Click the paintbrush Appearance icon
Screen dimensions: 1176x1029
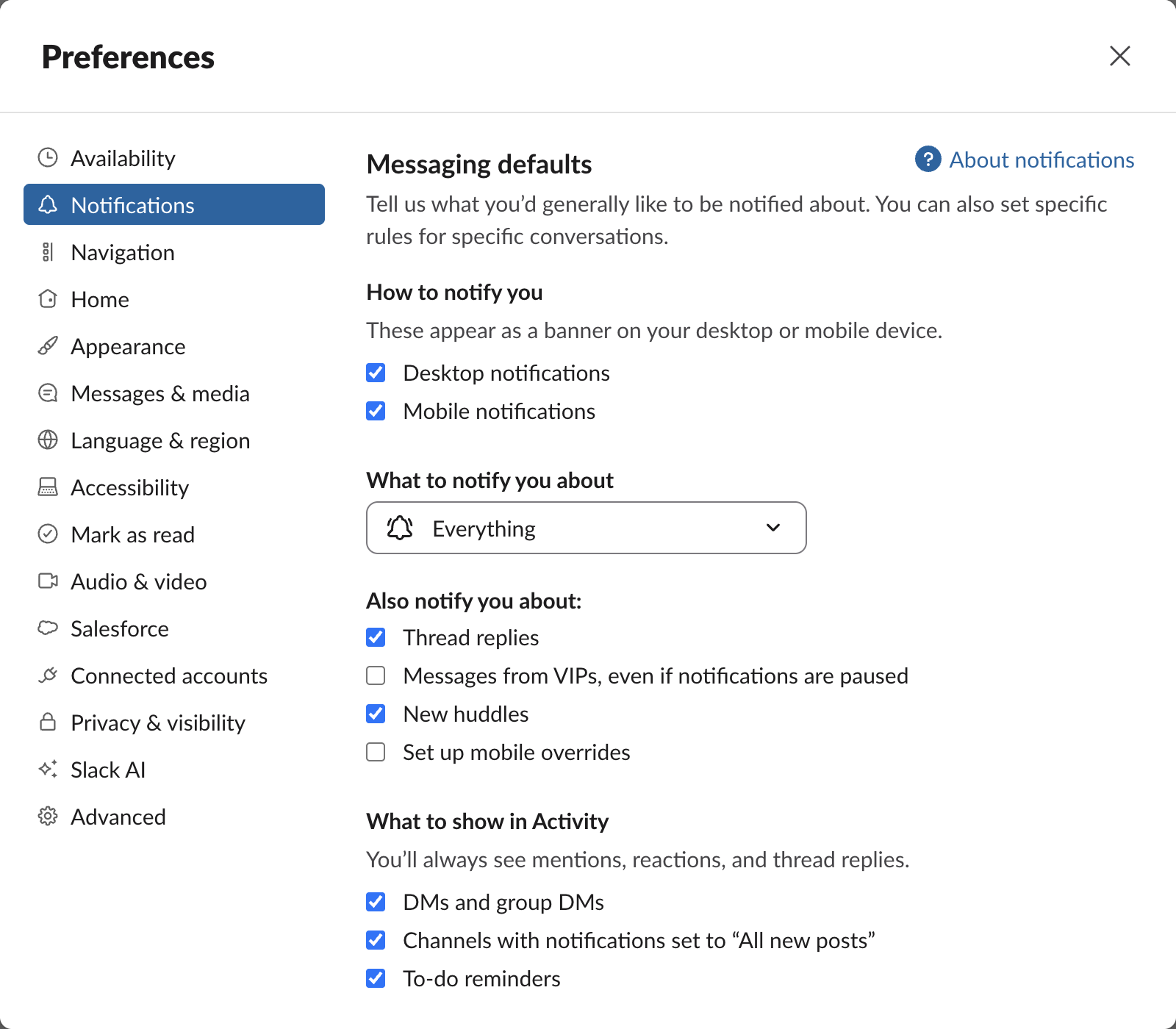pos(48,346)
